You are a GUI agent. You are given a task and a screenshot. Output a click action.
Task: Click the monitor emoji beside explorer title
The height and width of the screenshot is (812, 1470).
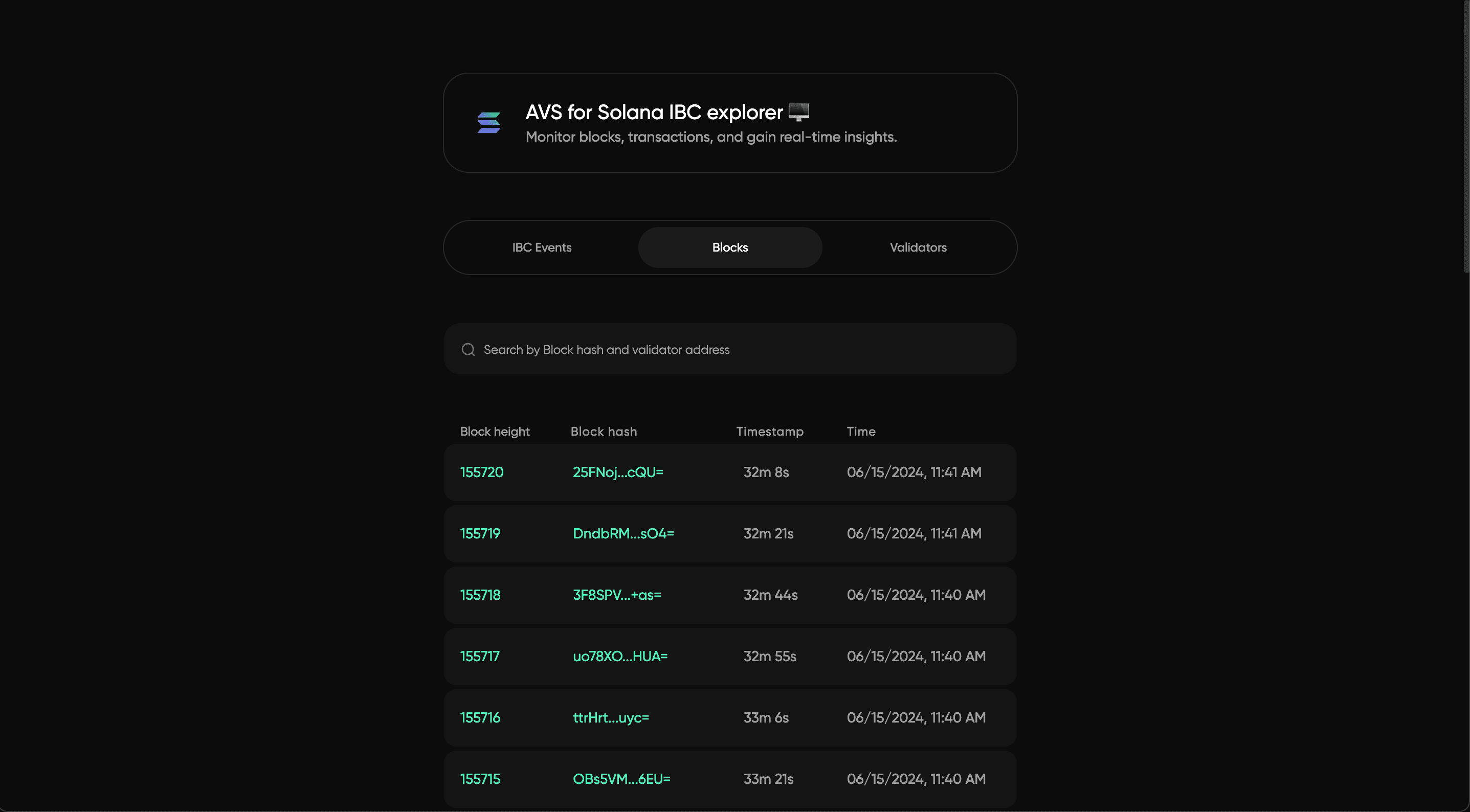pos(799,112)
